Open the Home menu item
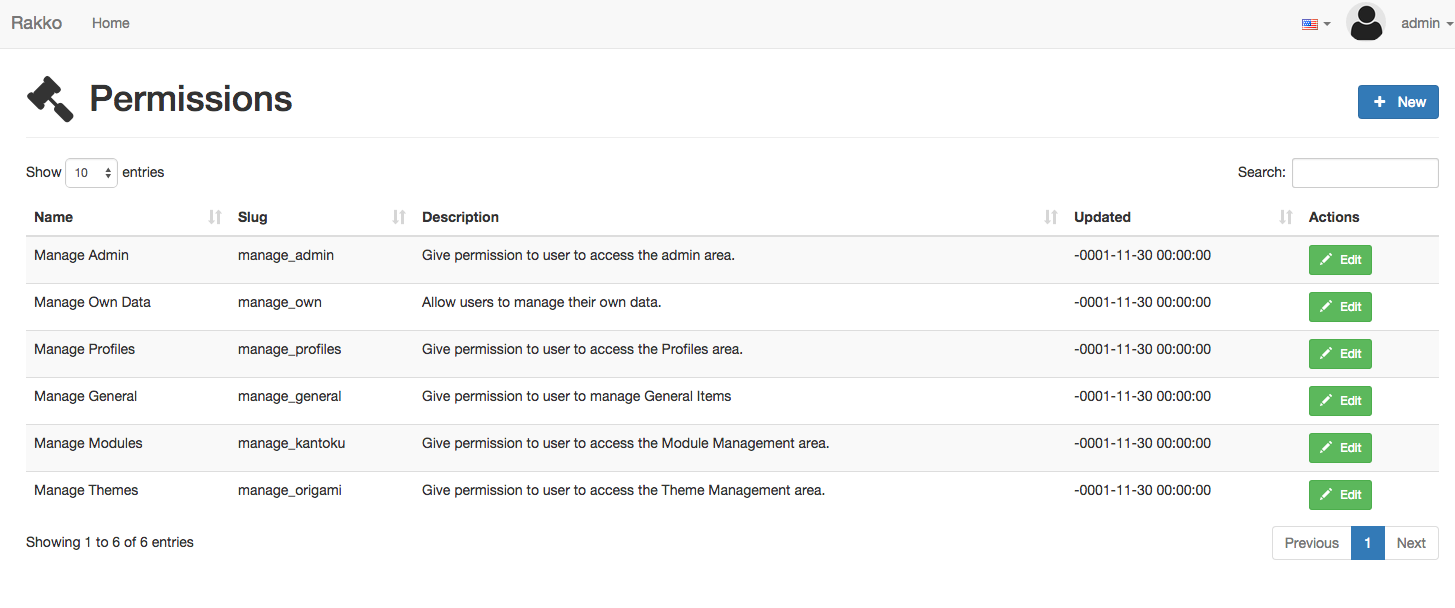Image resolution: width=1455 pixels, height=608 pixels. pyautogui.click(x=111, y=23)
